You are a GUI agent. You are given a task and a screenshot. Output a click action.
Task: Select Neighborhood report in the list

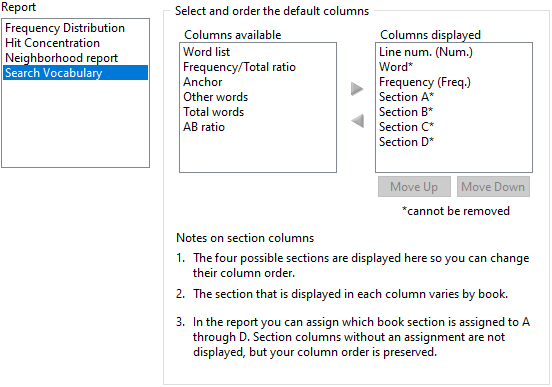coord(75,58)
